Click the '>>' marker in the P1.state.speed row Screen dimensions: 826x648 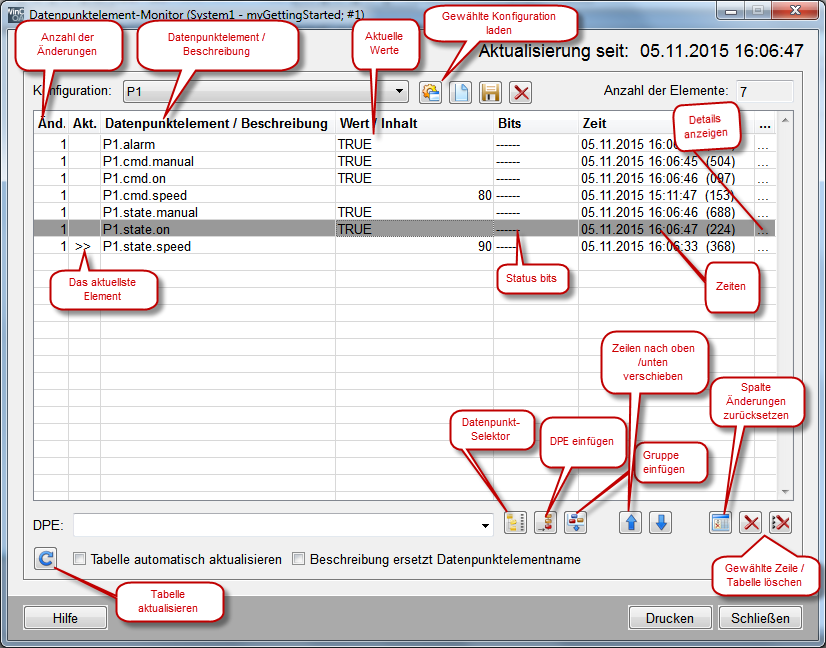point(83,246)
